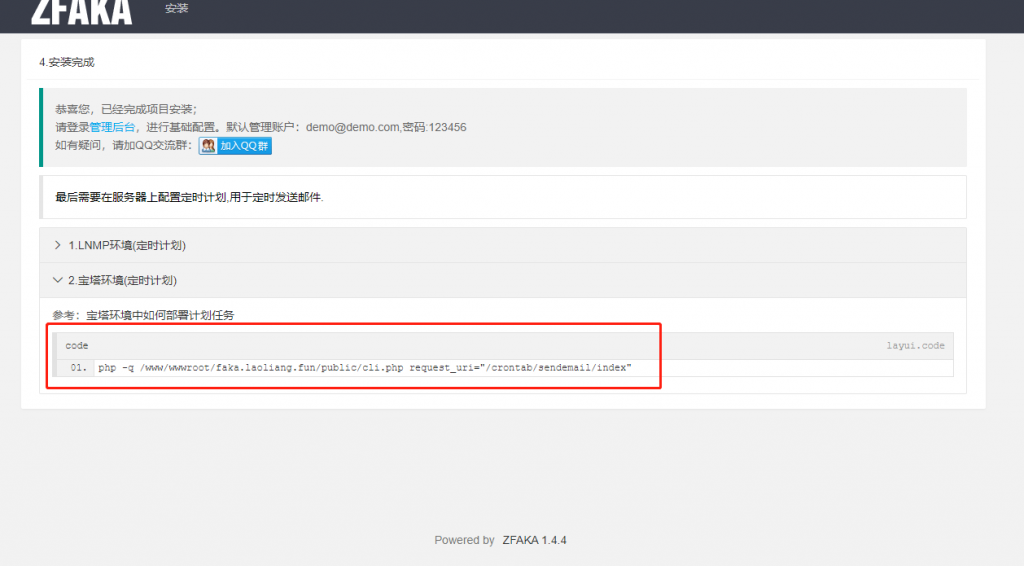This screenshot has height=566, width=1024.
Task: Click the 4.安装完成 step heading
Action: click(x=67, y=62)
